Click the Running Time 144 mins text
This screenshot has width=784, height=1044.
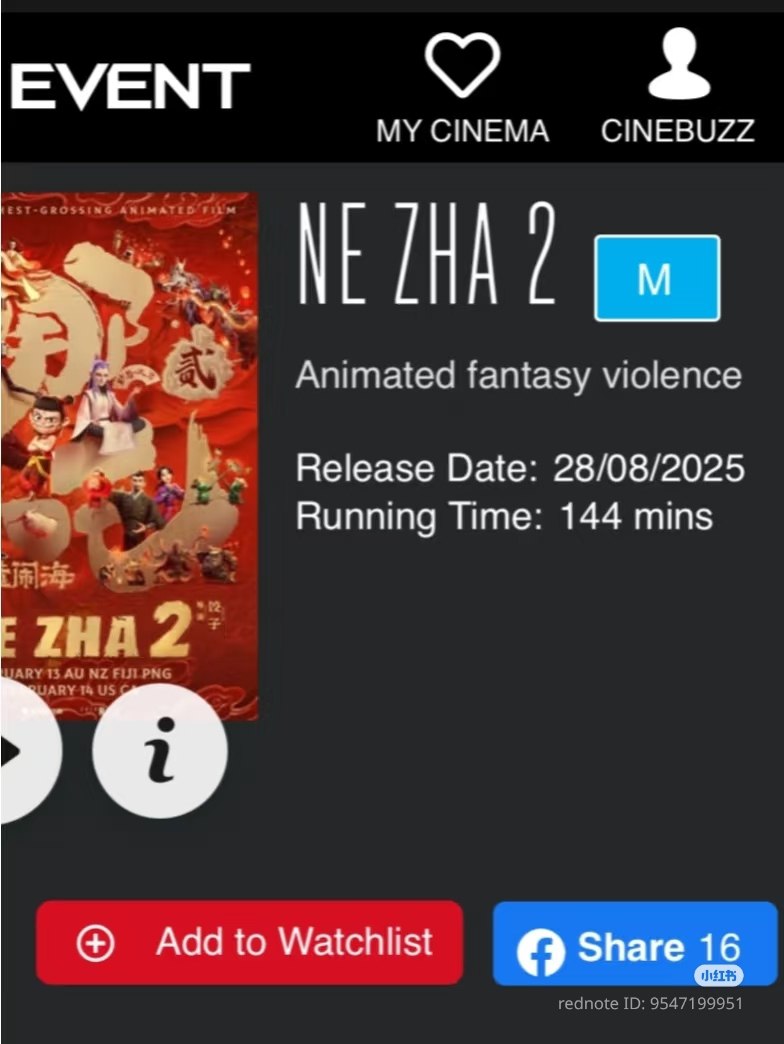pyautogui.click(x=504, y=516)
